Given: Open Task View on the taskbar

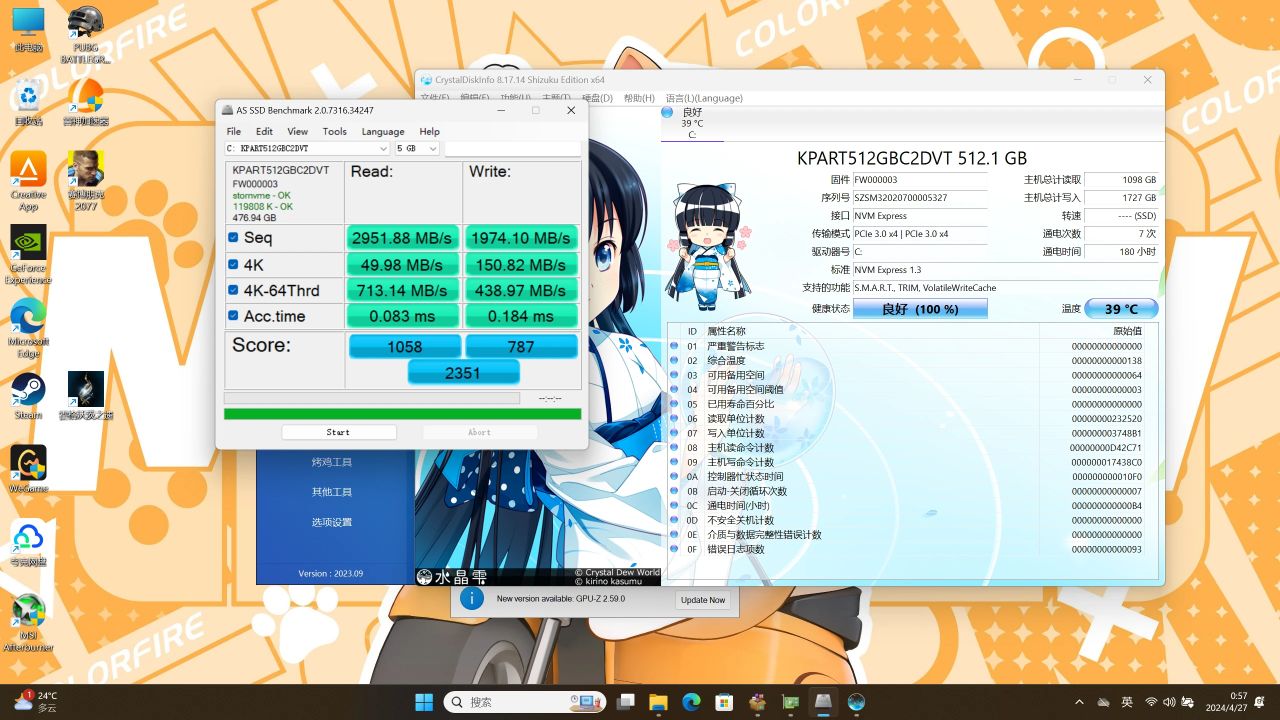Looking at the screenshot, I should (x=627, y=702).
